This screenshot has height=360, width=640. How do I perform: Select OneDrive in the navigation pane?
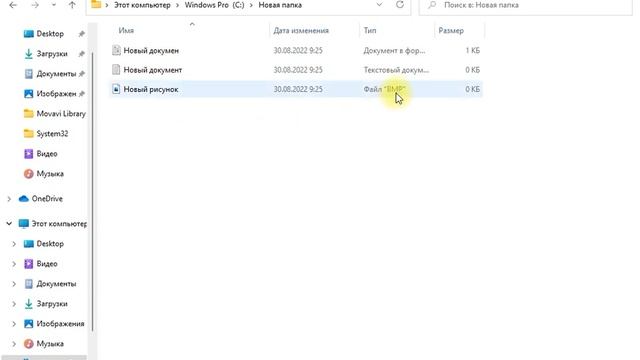point(47,199)
